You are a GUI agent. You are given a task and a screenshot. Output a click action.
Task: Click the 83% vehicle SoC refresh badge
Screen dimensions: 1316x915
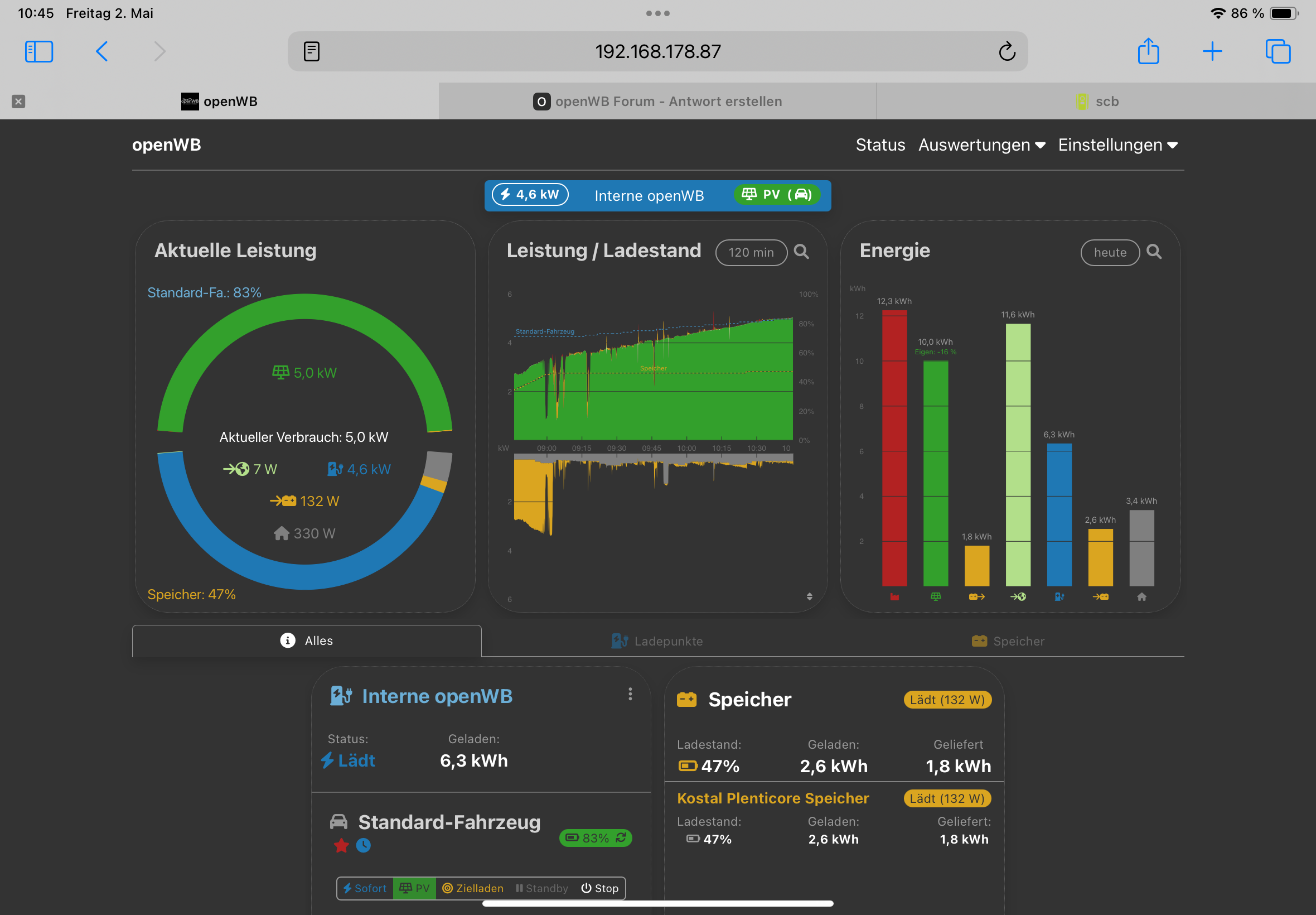coord(595,837)
